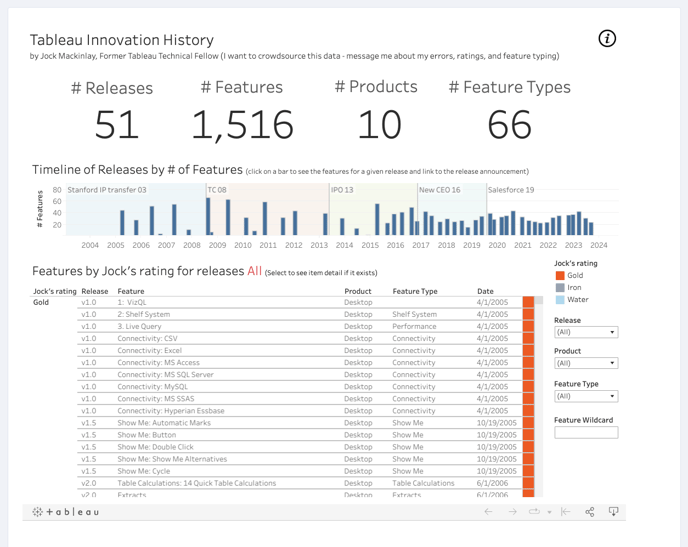The height and width of the screenshot is (547, 688).
Task: Select the 'Show Me: Automatic Marks' feature
Action: pos(164,423)
